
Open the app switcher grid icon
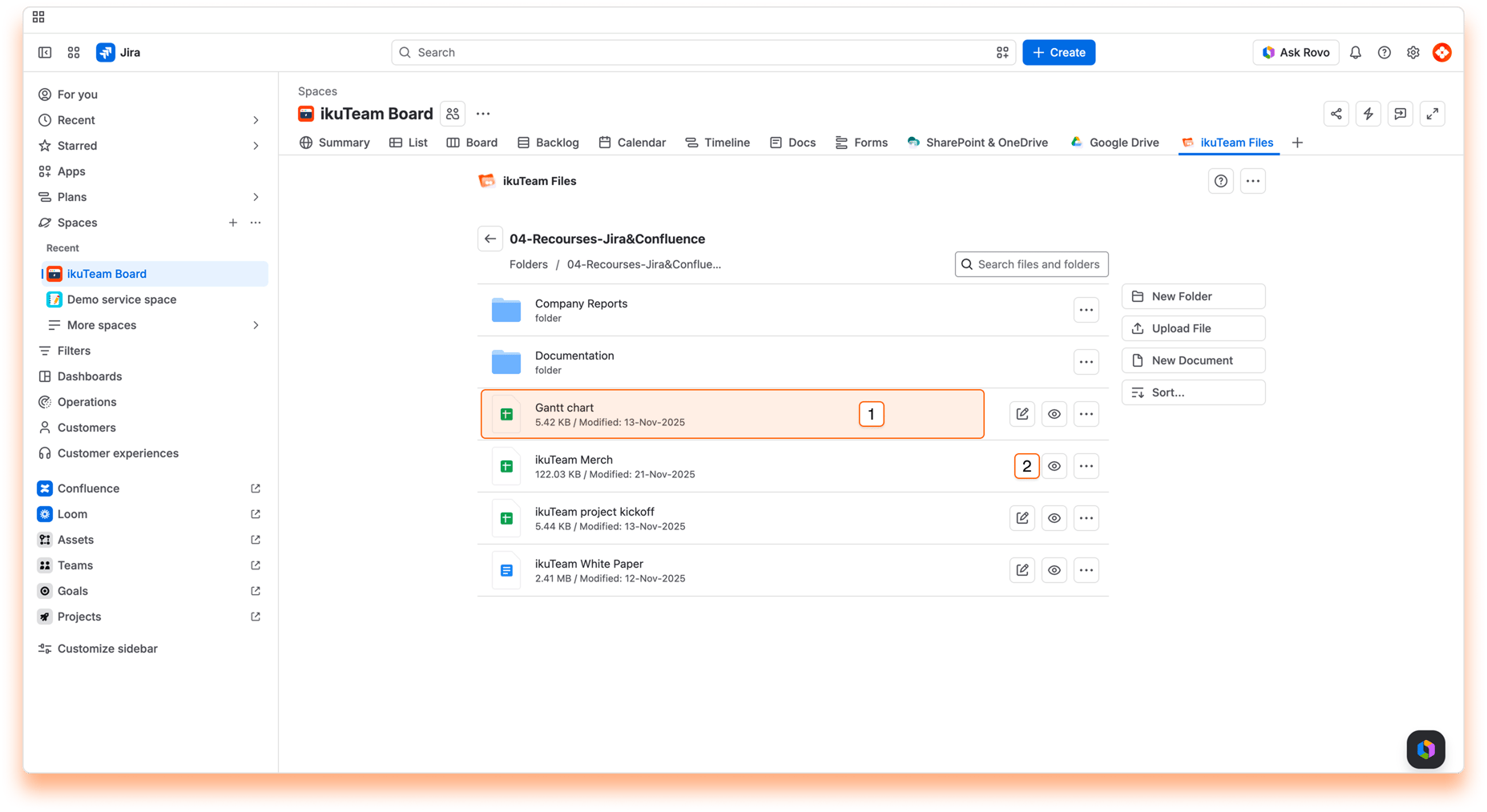point(74,52)
